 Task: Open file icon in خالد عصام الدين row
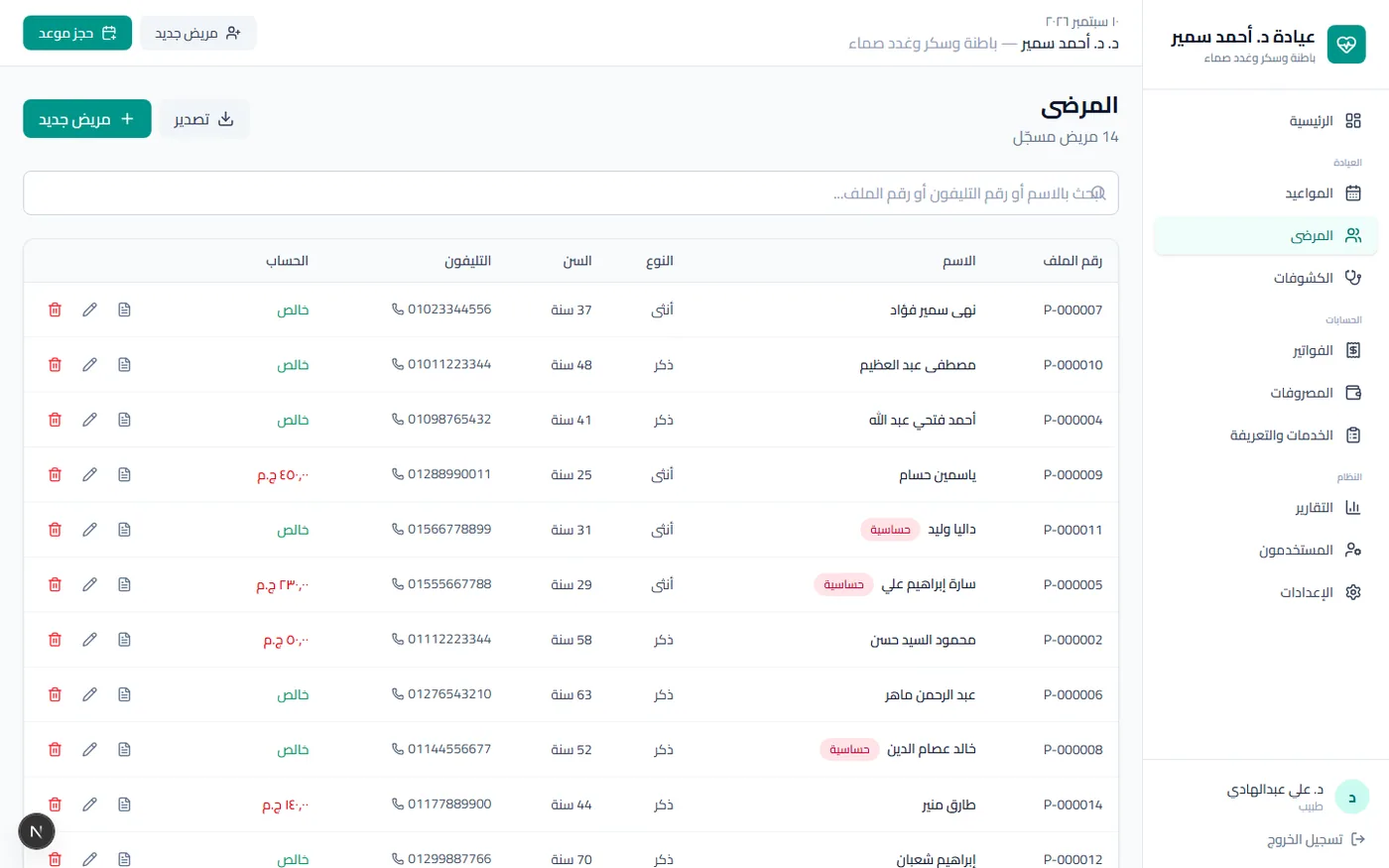[124, 749]
